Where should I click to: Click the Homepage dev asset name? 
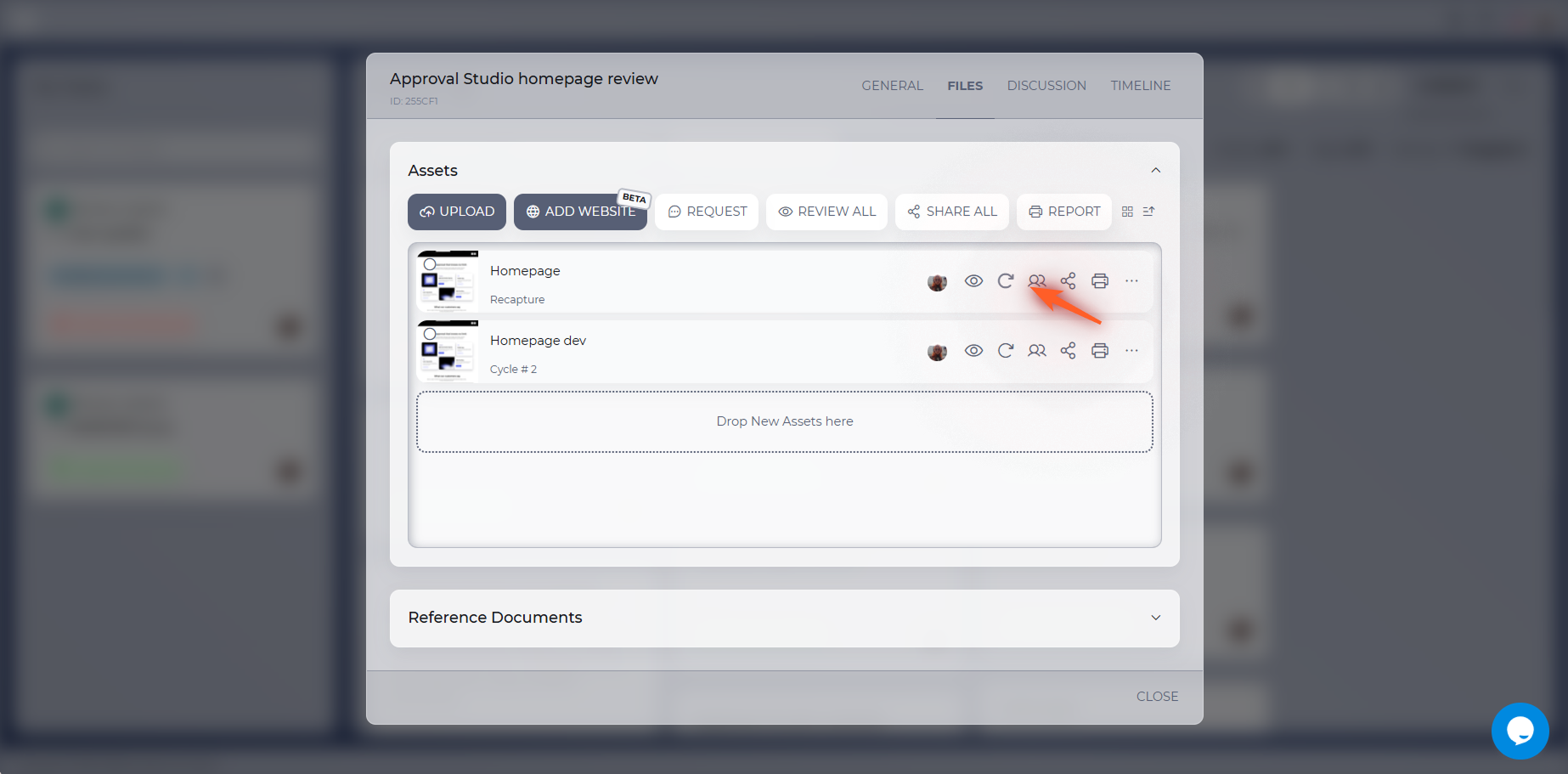coord(538,341)
